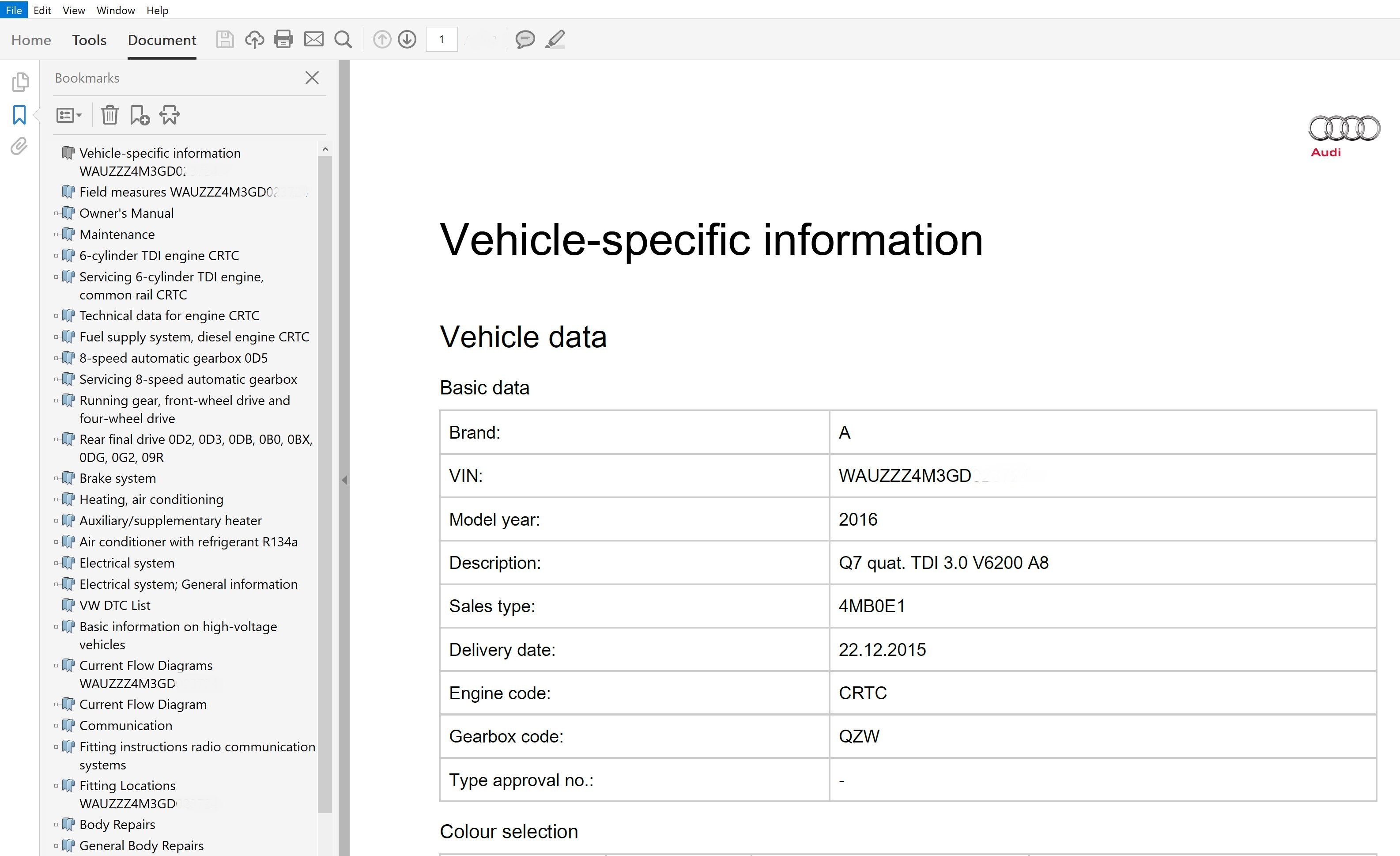Show the Attachments panel using the paperclip icon

(x=19, y=146)
